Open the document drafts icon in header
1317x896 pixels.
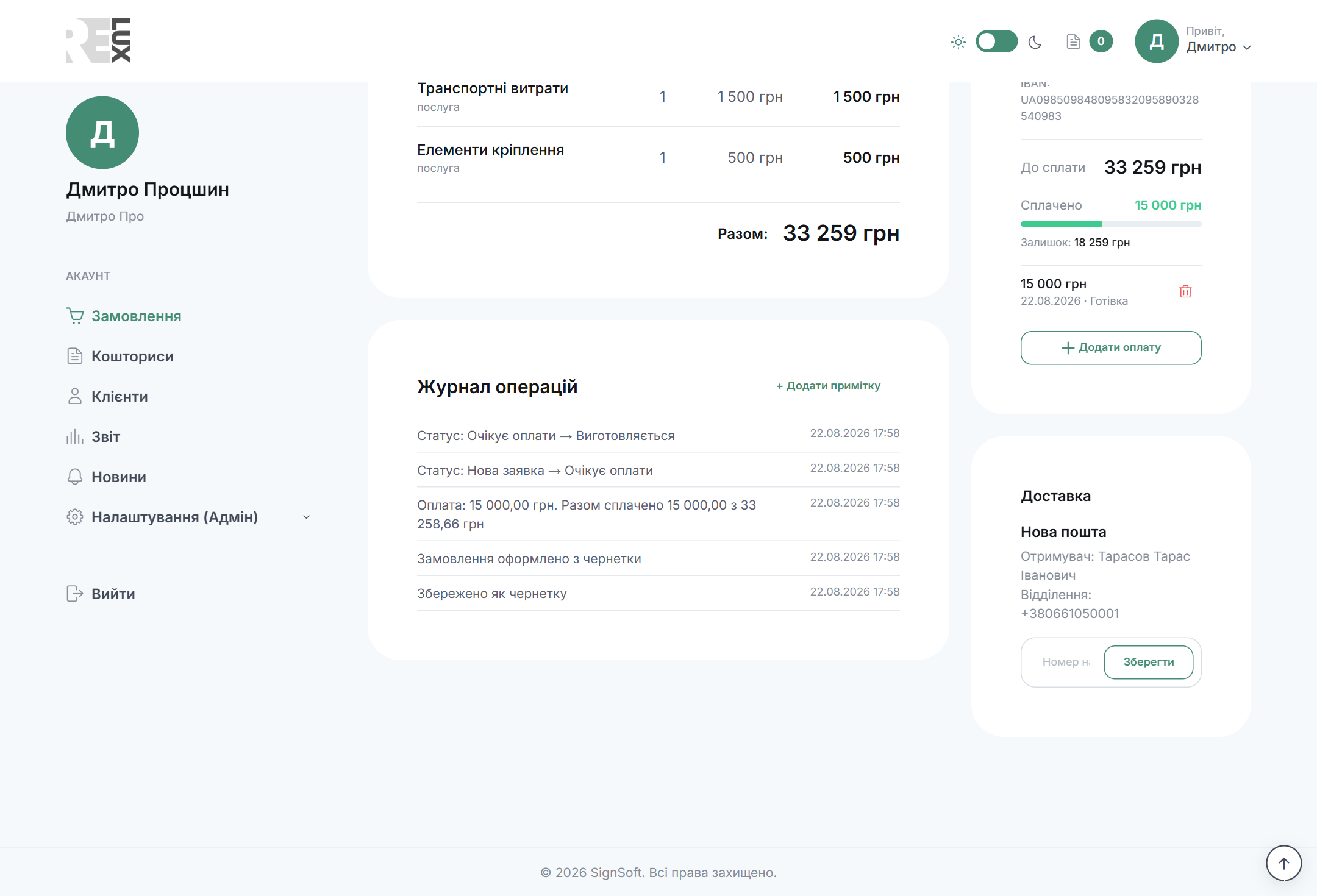pyautogui.click(x=1073, y=41)
